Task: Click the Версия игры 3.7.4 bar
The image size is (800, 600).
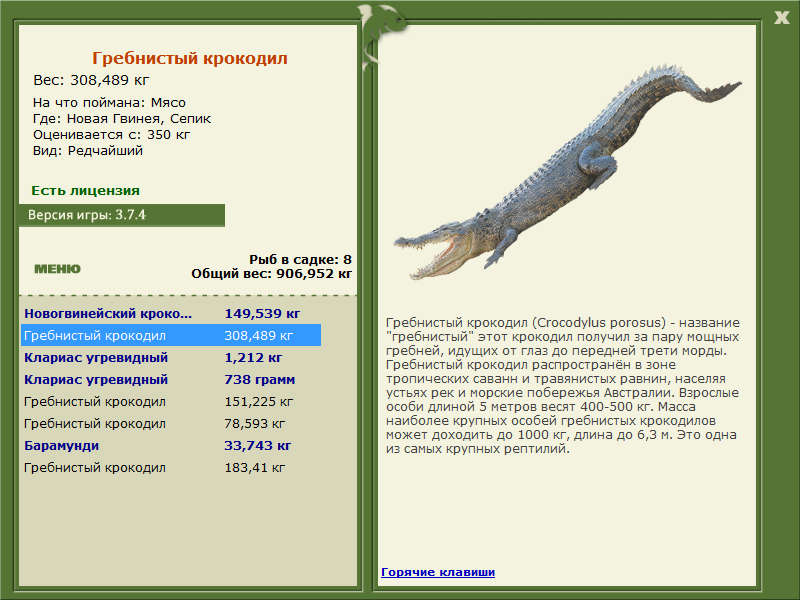Action: coord(121,215)
